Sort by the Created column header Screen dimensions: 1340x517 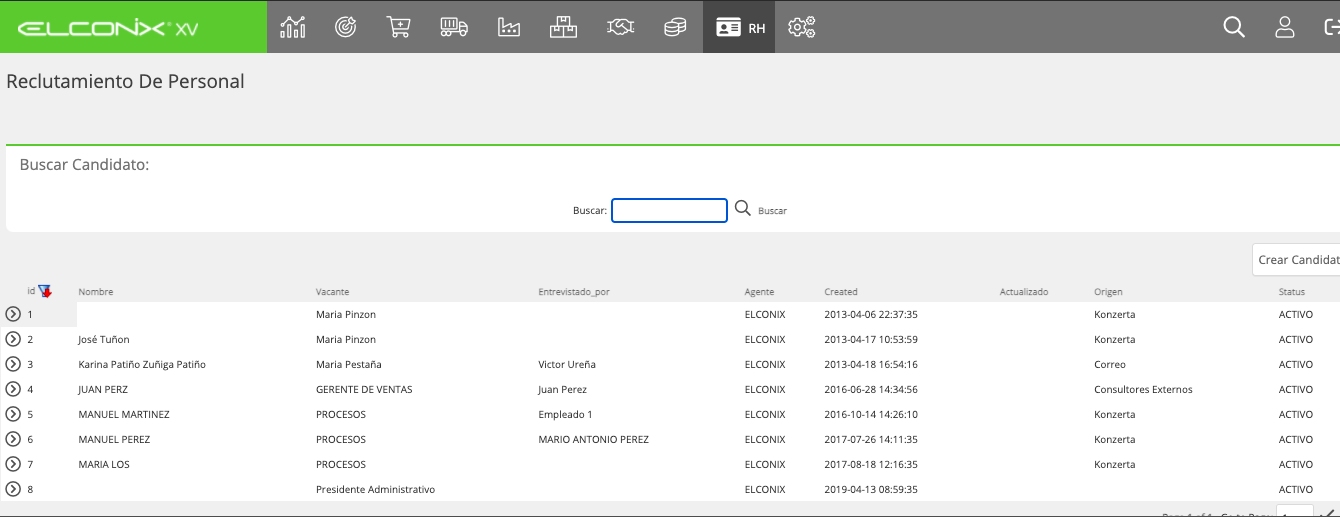(841, 292)
